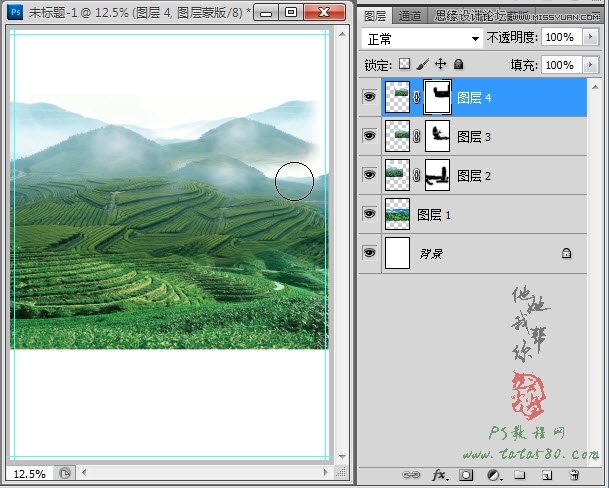Image resolution: width=609 pixels, height=488 pixels.
Task: Create new fill or adjustment layer icon
Action: pos(494,475)
